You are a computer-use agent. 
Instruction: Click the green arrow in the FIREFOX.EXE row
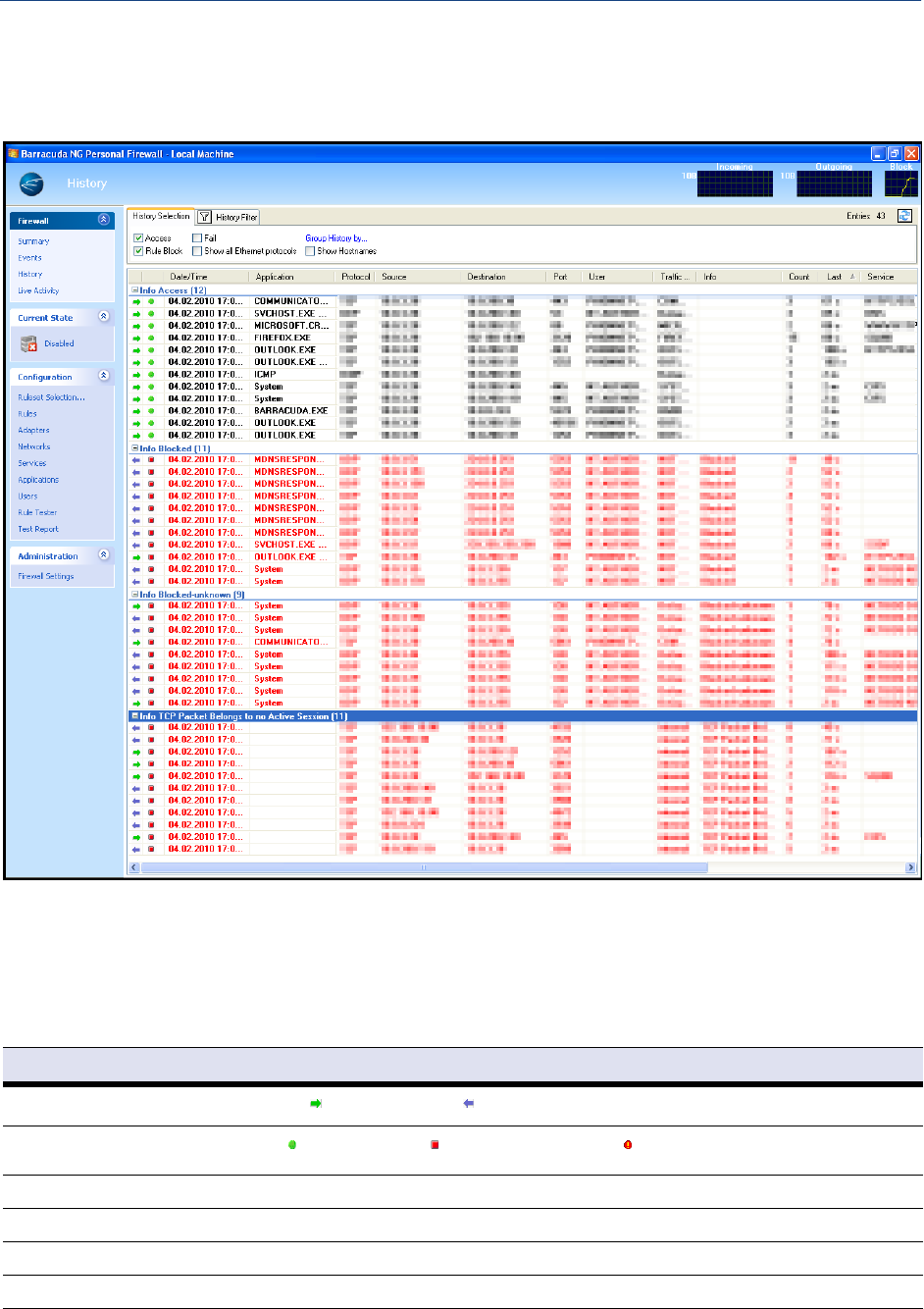coord(136,338)
